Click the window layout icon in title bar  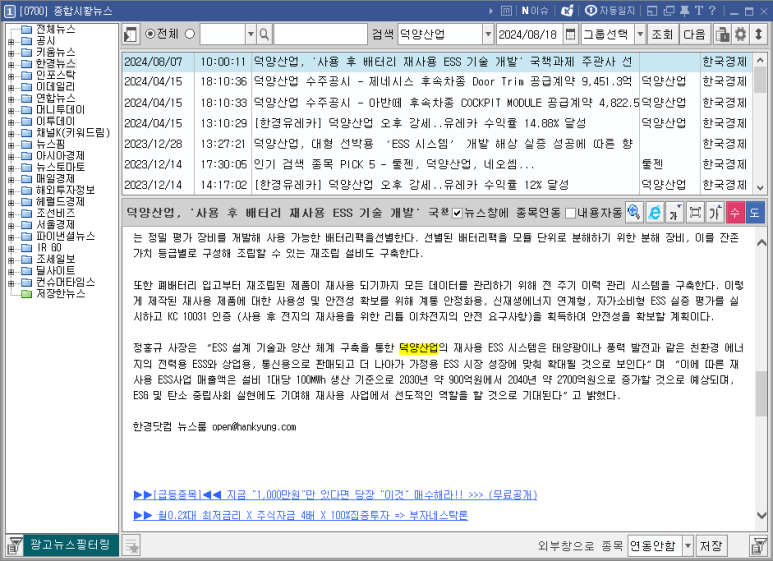652,10
